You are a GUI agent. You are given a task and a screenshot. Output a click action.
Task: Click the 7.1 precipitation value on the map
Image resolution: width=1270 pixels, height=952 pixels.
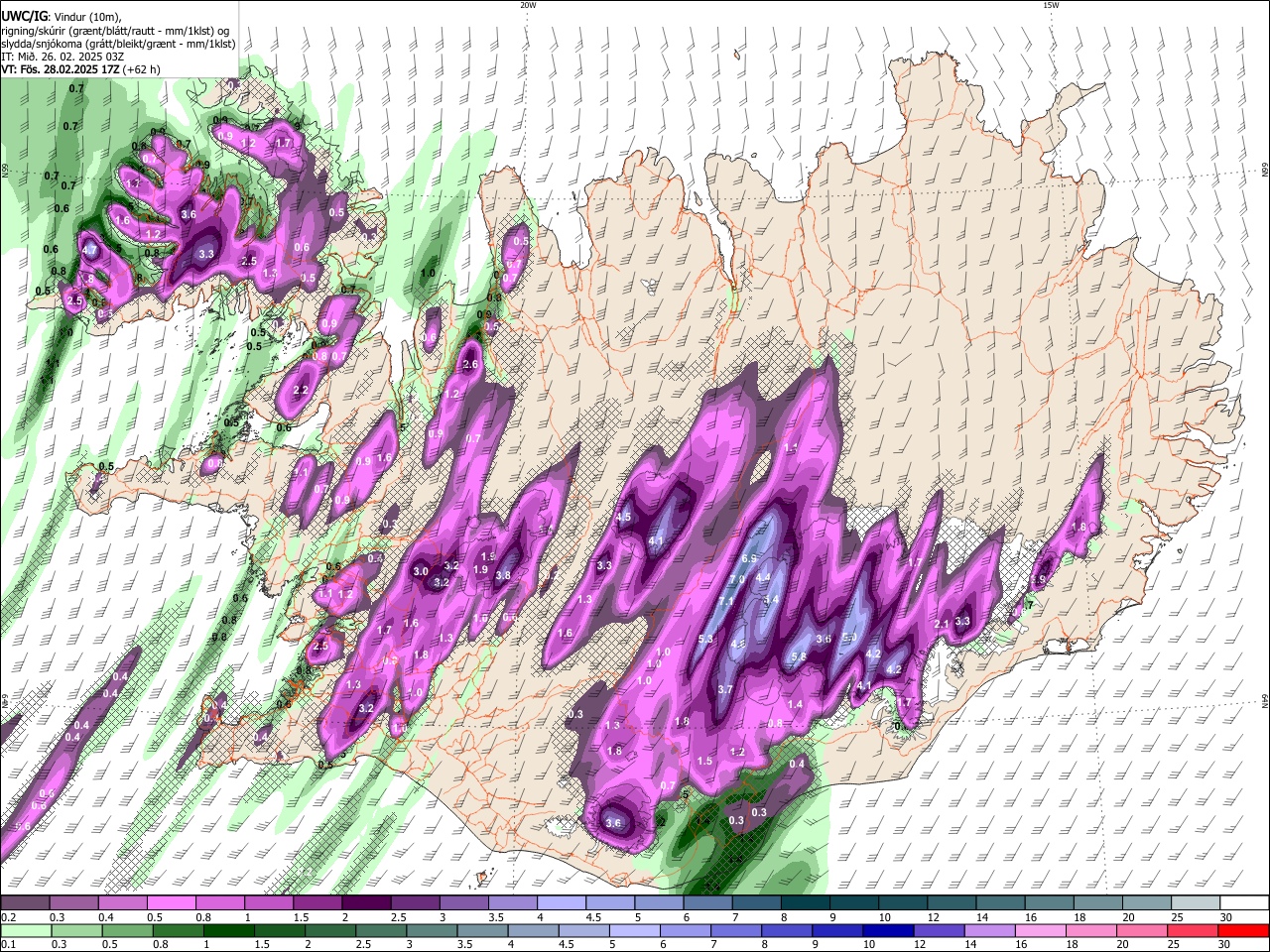(726, 601)
